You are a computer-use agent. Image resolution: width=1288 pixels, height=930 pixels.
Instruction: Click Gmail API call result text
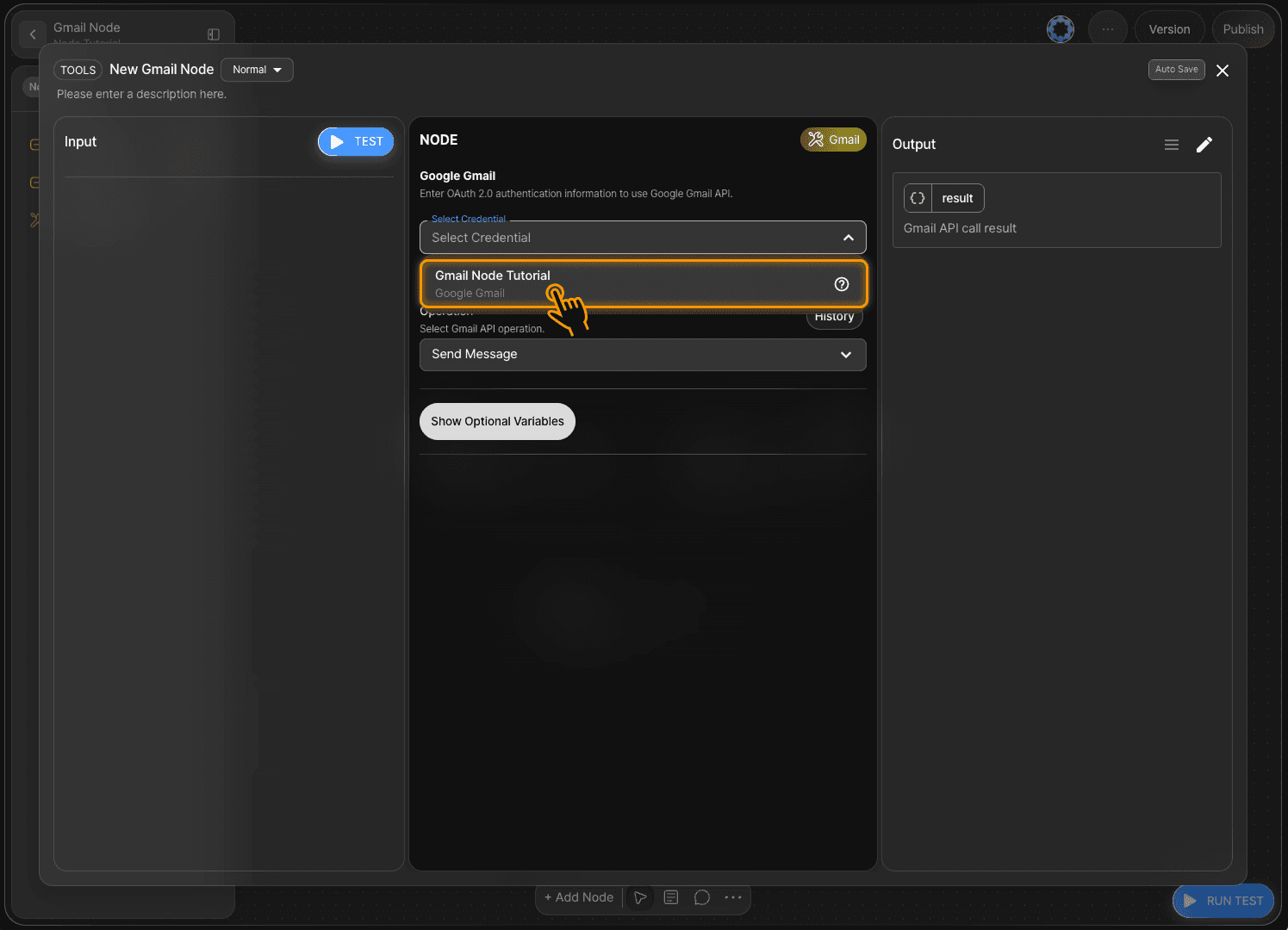pyautogui.click(x=960, y=228)
